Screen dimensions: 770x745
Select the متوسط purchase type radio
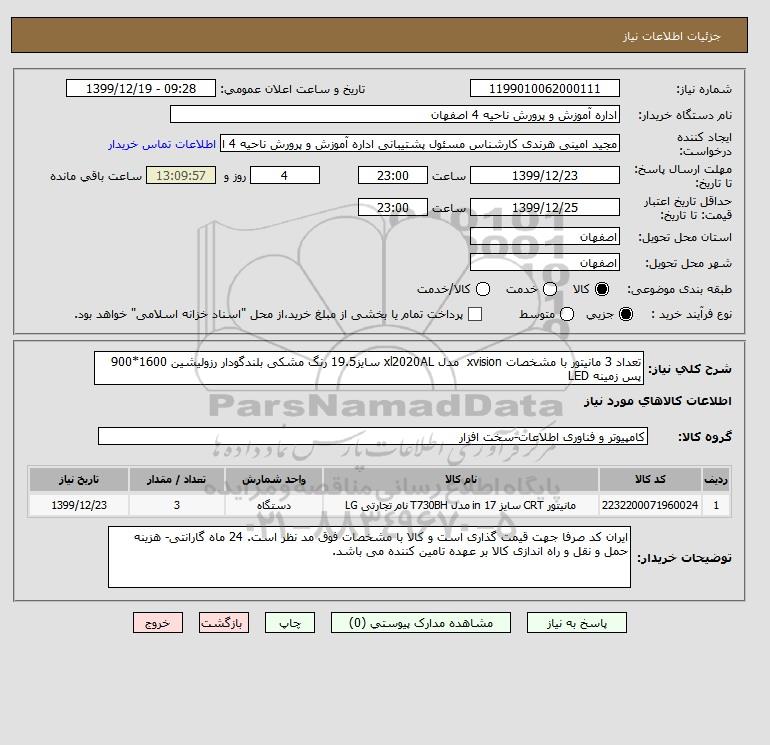(567, 314)
